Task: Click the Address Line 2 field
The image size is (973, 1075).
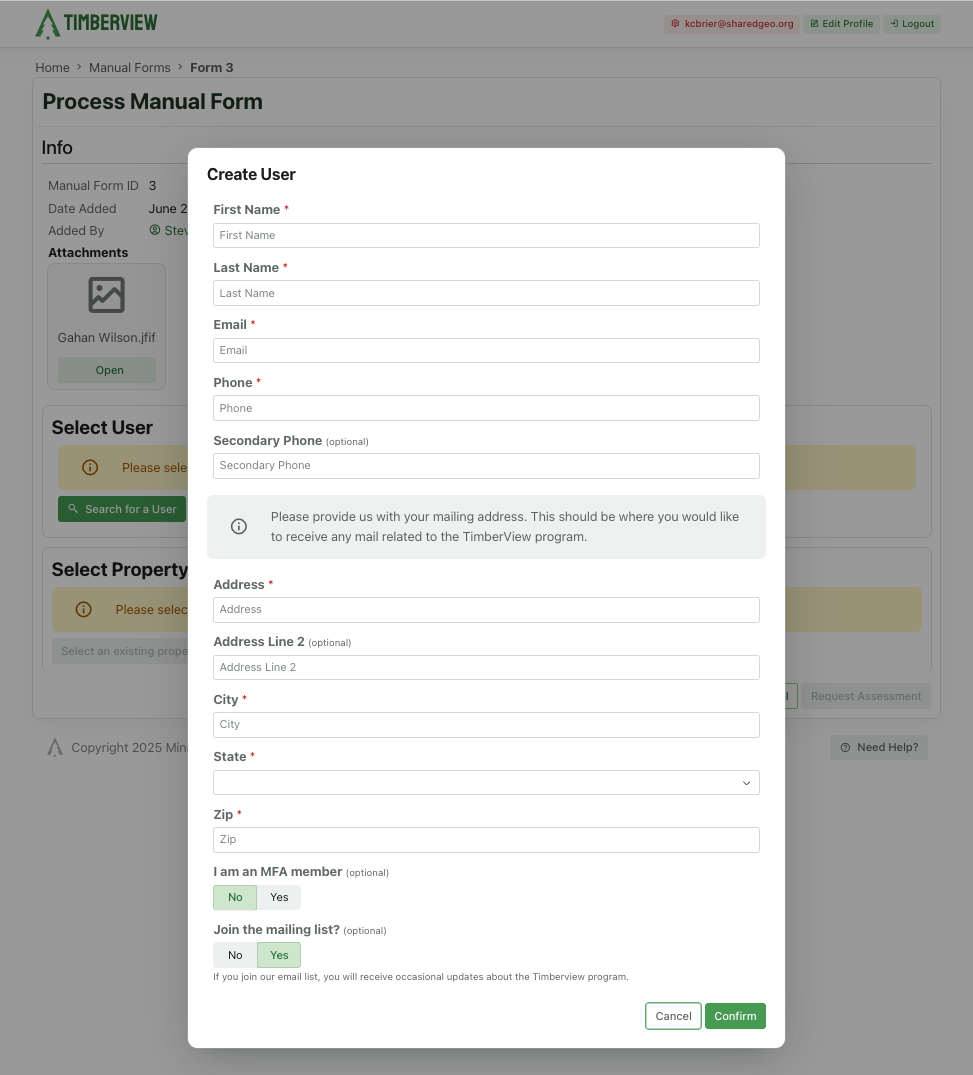Action: pyautogui.click(x=486, y=668)
